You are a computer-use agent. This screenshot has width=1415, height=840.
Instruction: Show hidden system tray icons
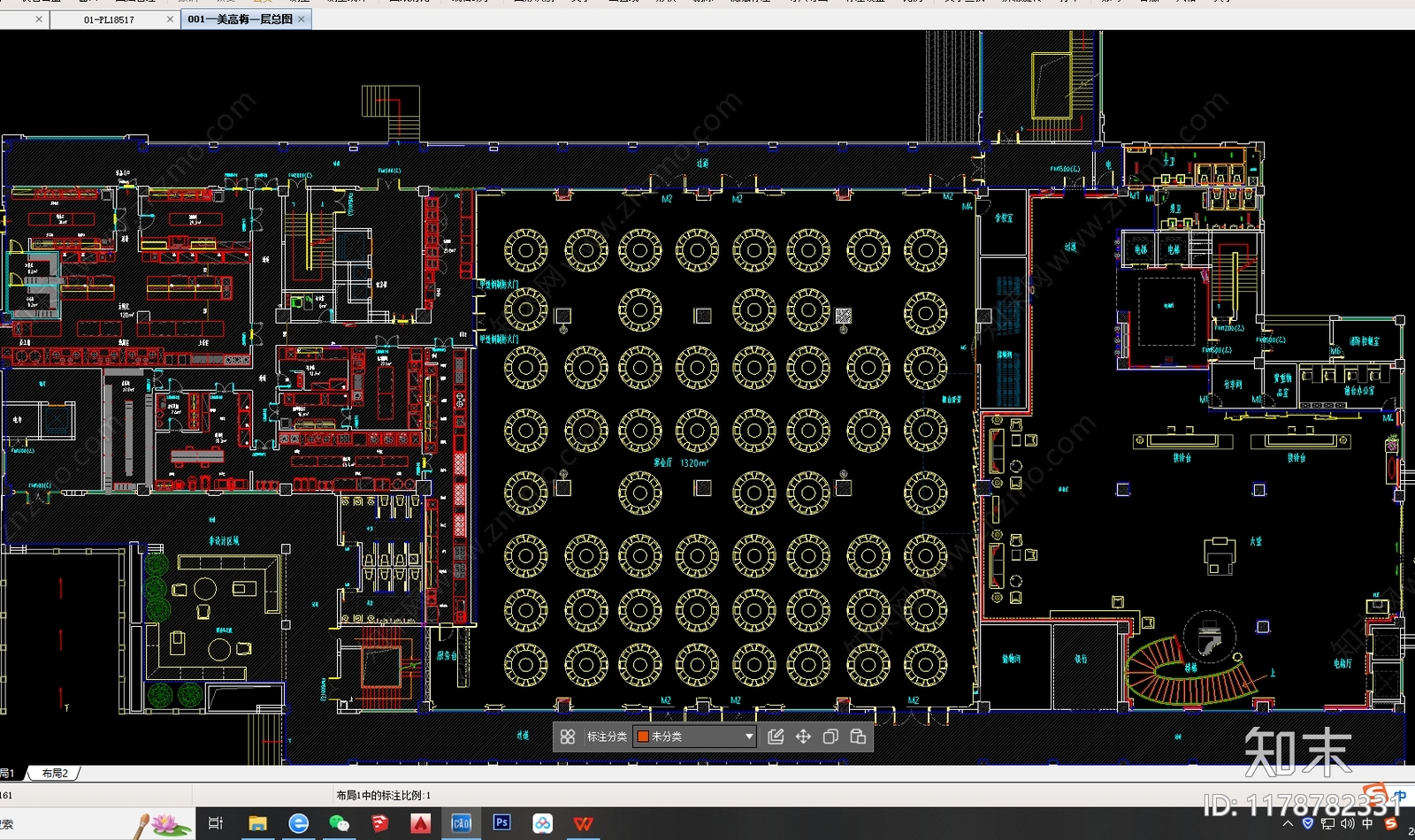tap(1288, 823)
